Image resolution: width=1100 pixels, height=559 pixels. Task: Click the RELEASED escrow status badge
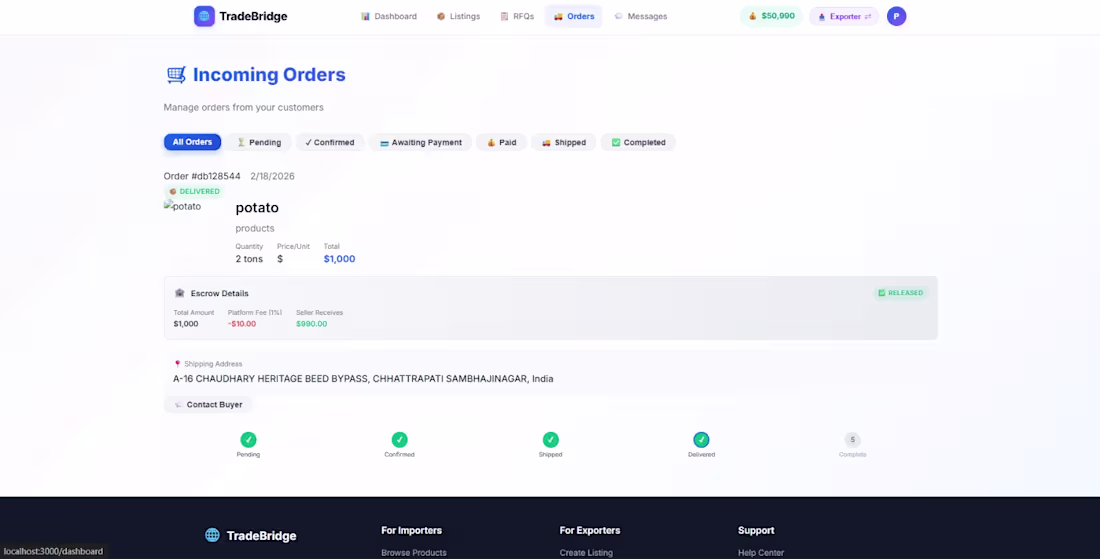(x=900, y=292)
